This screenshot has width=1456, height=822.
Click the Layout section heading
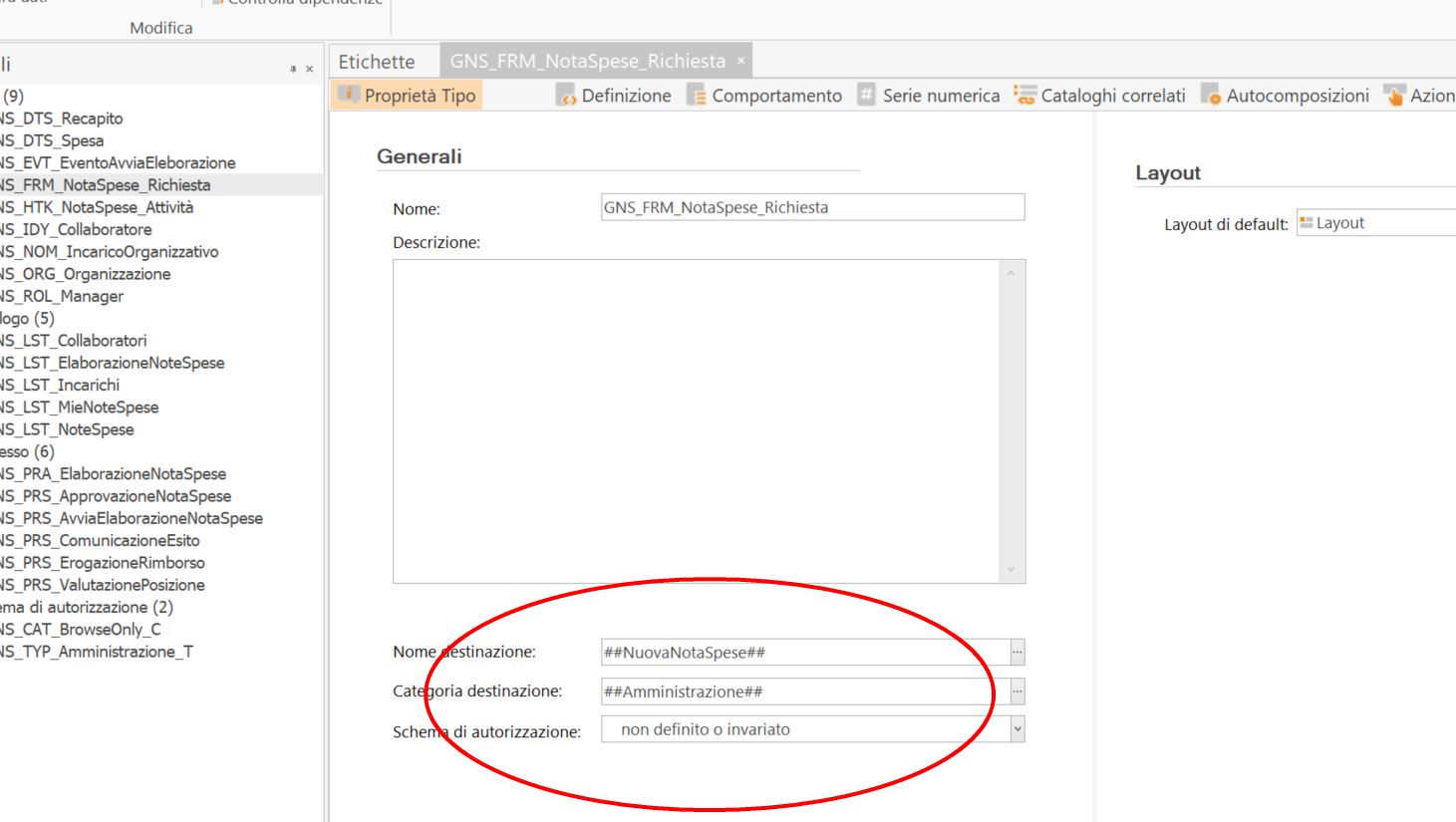[1168, 173]
